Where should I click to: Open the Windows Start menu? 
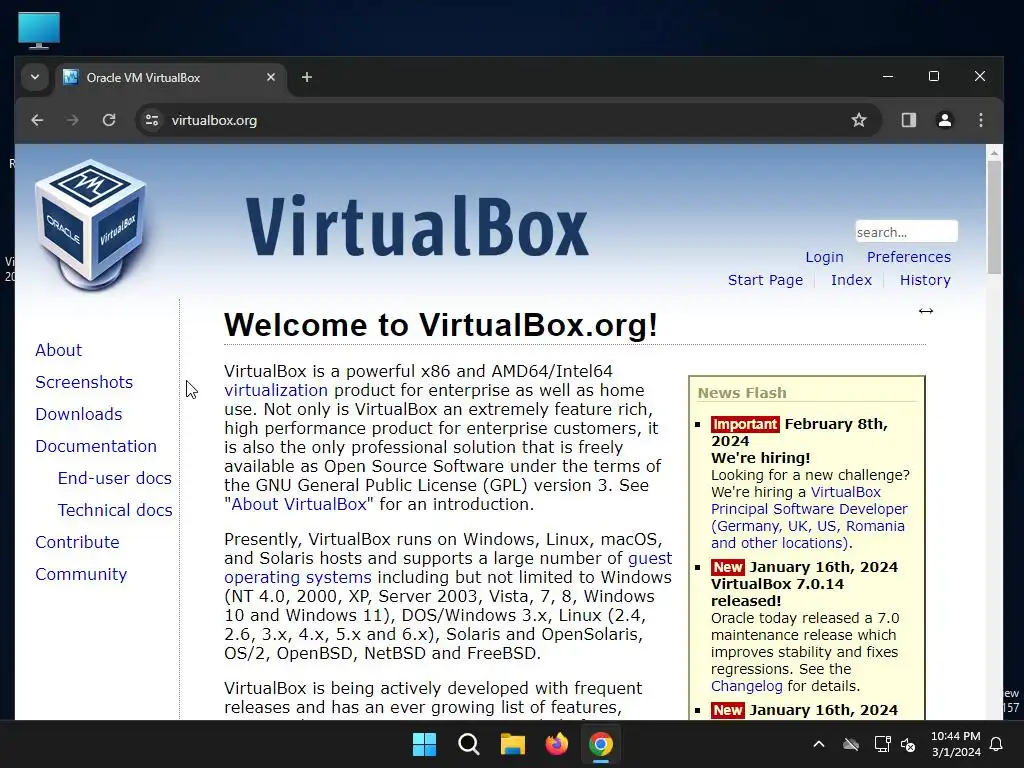pyautogui.click(x=424, y=744)
